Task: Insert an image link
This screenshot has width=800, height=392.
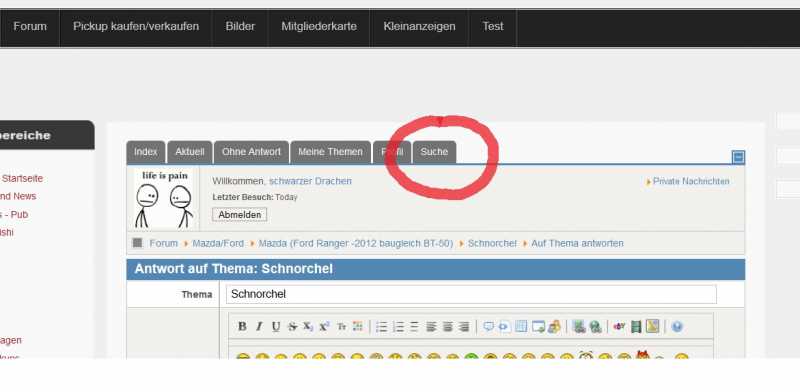Action: pos(579,326)
